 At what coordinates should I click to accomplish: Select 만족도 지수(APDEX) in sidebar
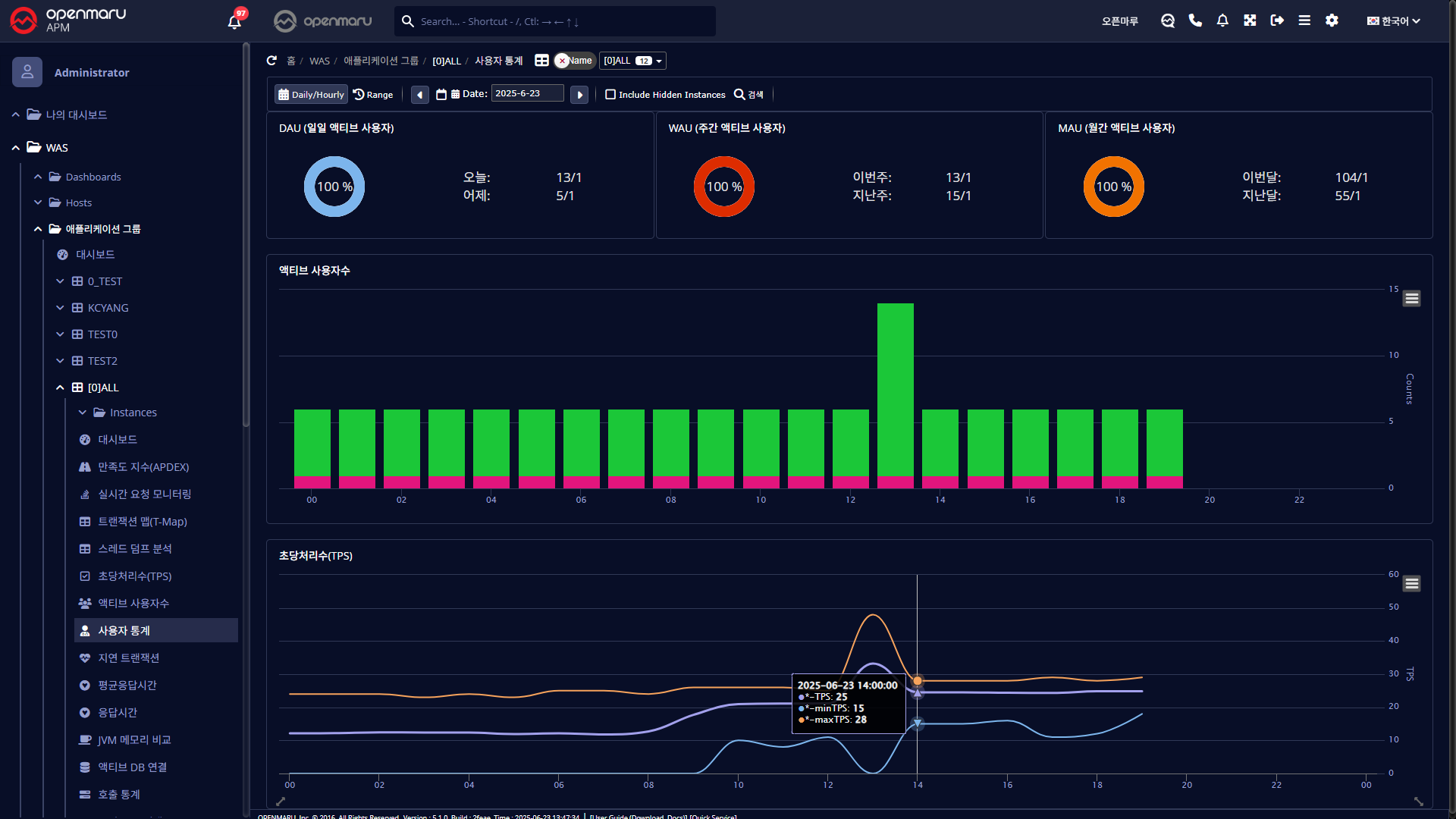click(143, 467)
